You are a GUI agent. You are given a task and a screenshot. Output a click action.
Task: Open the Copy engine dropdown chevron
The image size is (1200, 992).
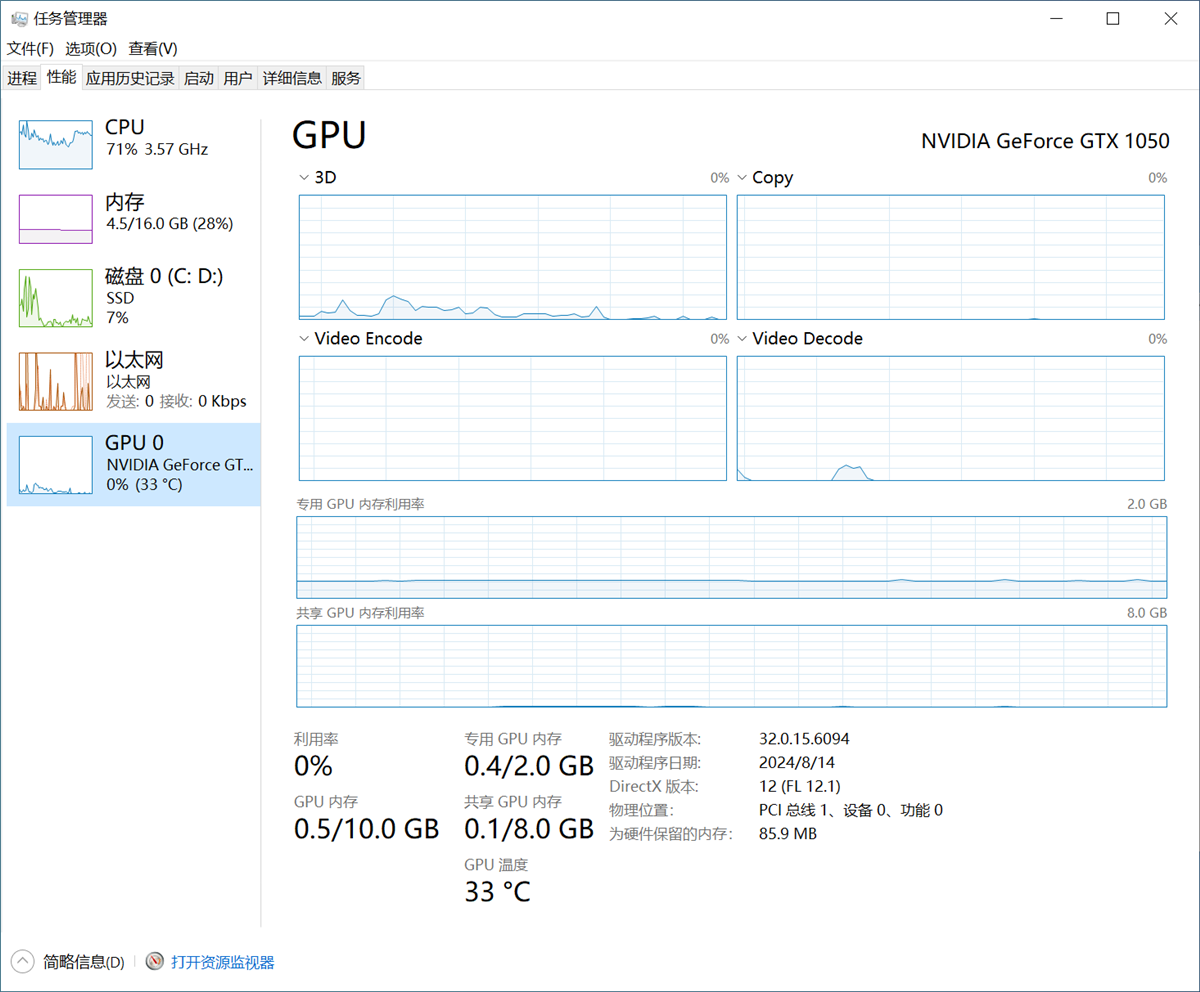click(742, 178)
